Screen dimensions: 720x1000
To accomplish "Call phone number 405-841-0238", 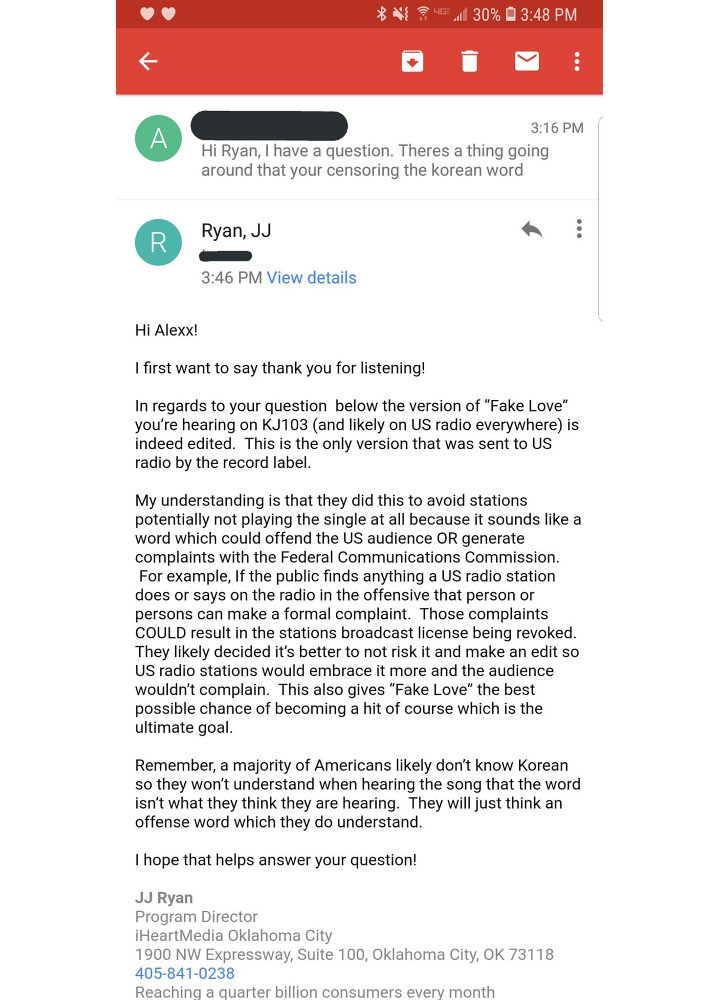I will coord(185,973).
